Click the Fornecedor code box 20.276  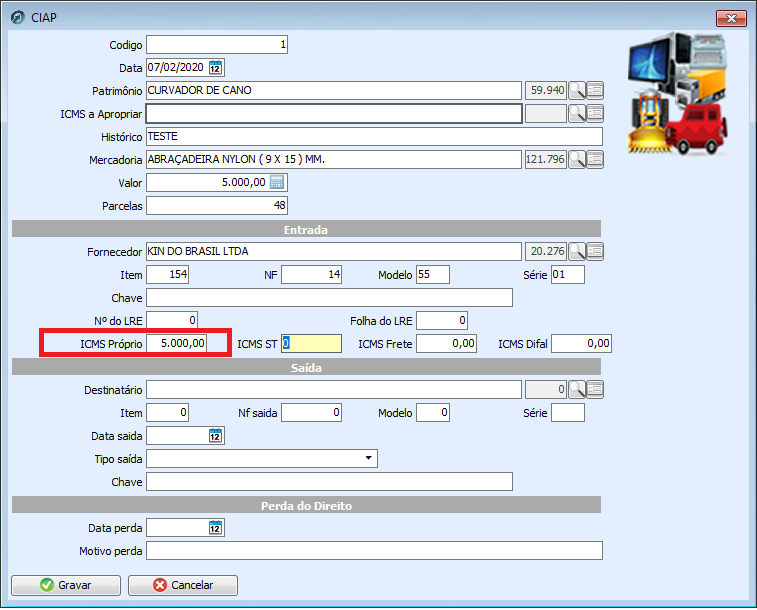tap(546, 251)
